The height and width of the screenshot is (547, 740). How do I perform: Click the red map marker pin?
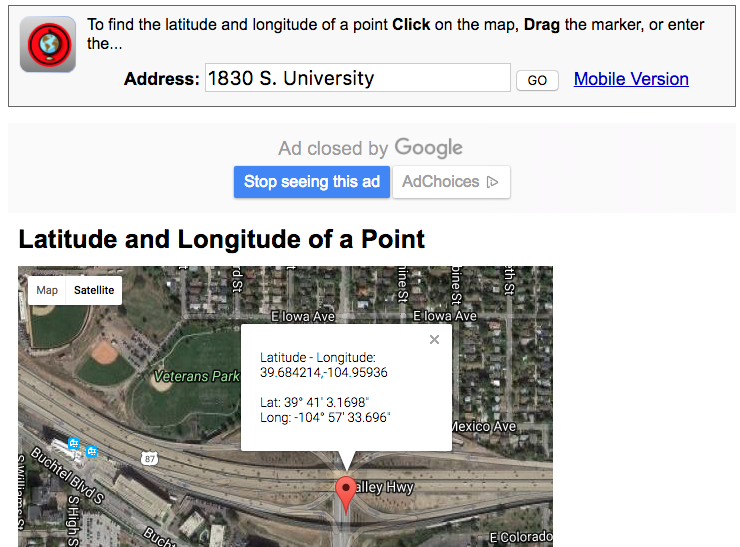346,491
